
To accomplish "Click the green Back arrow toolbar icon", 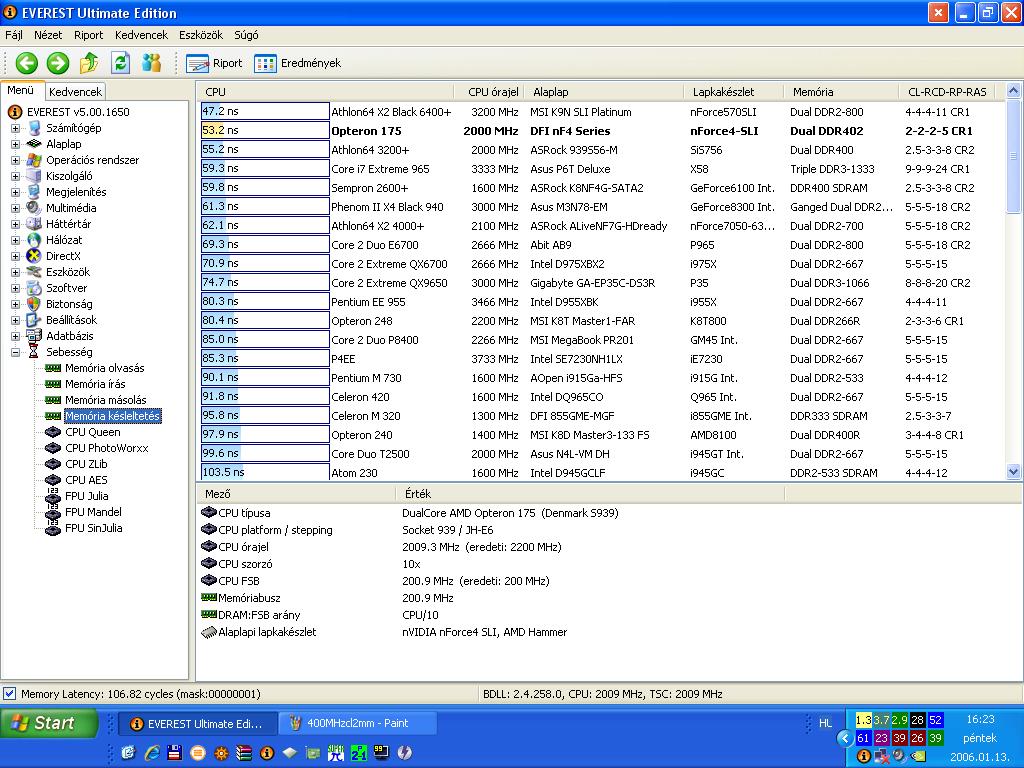I will tap(27, 63).
